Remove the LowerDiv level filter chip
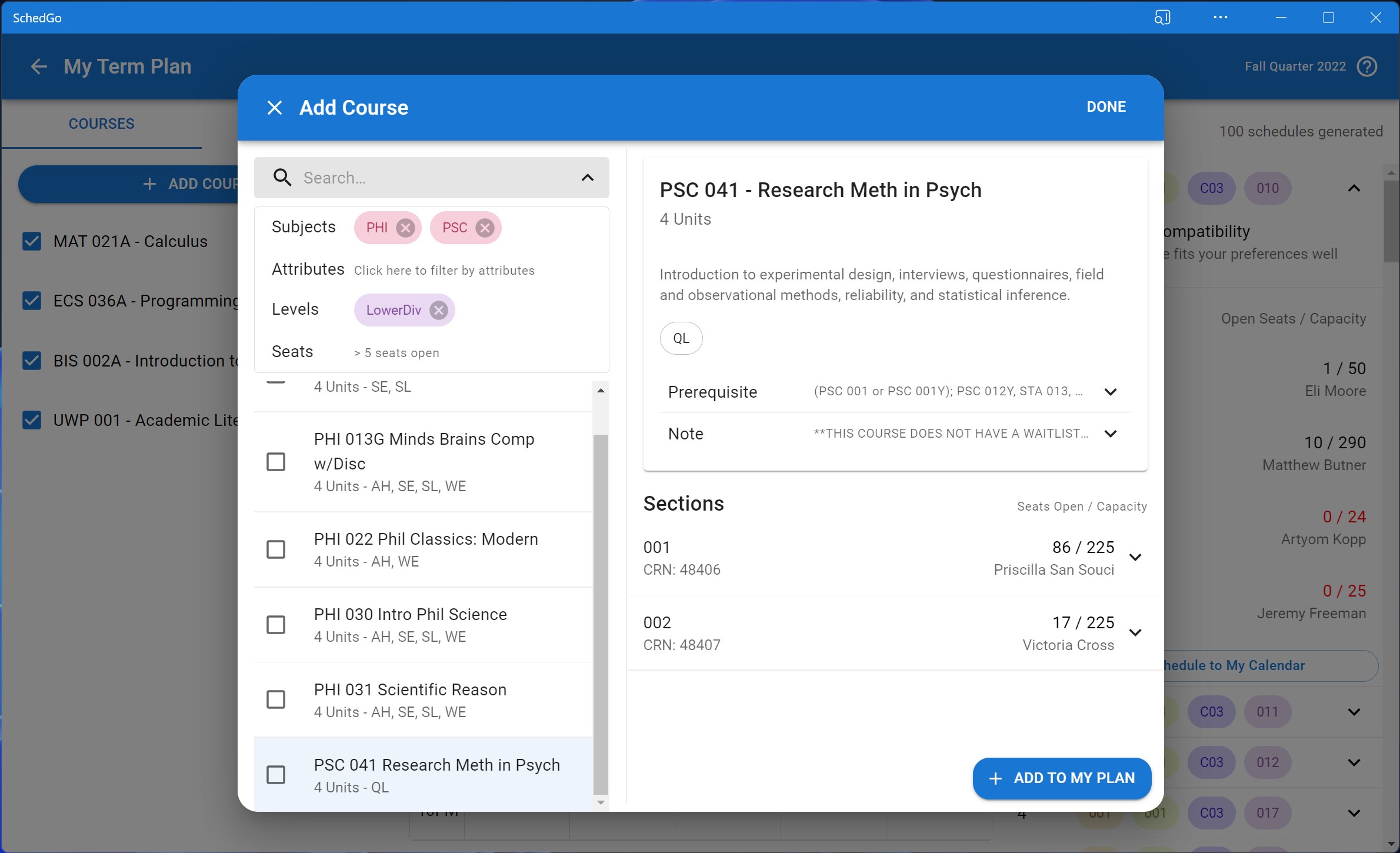The image size is (1400, 853). click(x=438, y=310)
